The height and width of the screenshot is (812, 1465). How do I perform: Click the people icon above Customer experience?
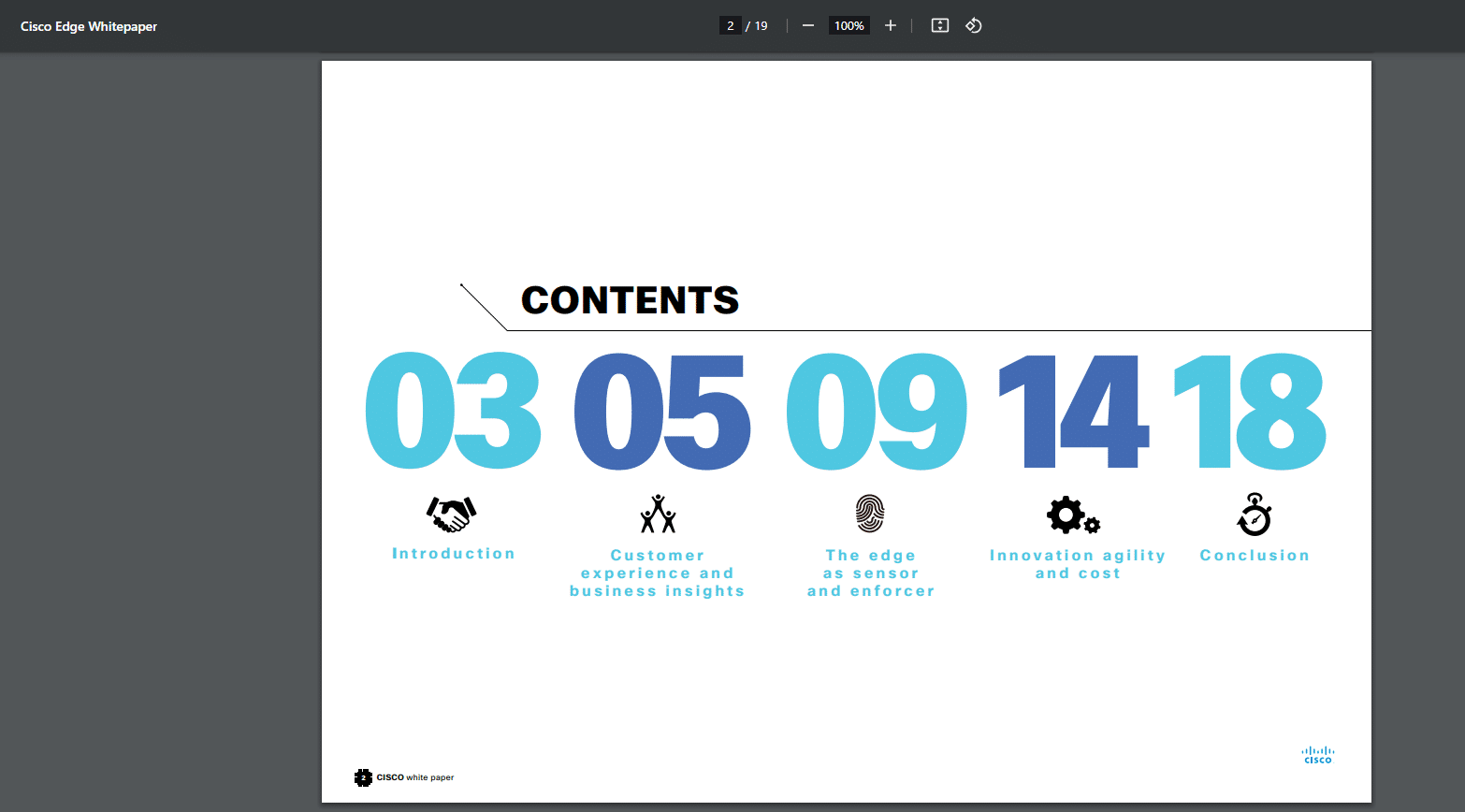click(658, 514)
